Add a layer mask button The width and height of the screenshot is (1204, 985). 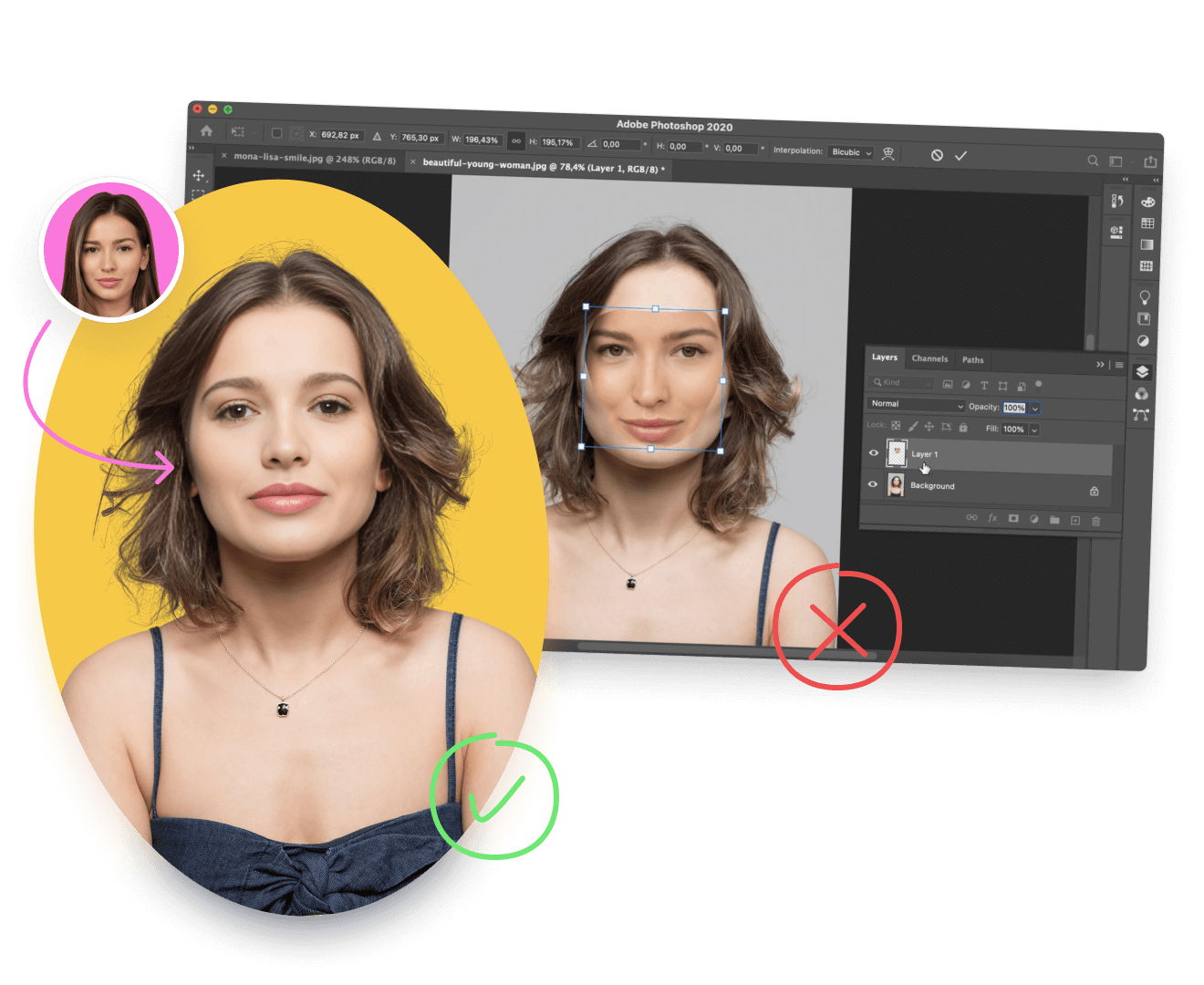tap(1013, 518)
